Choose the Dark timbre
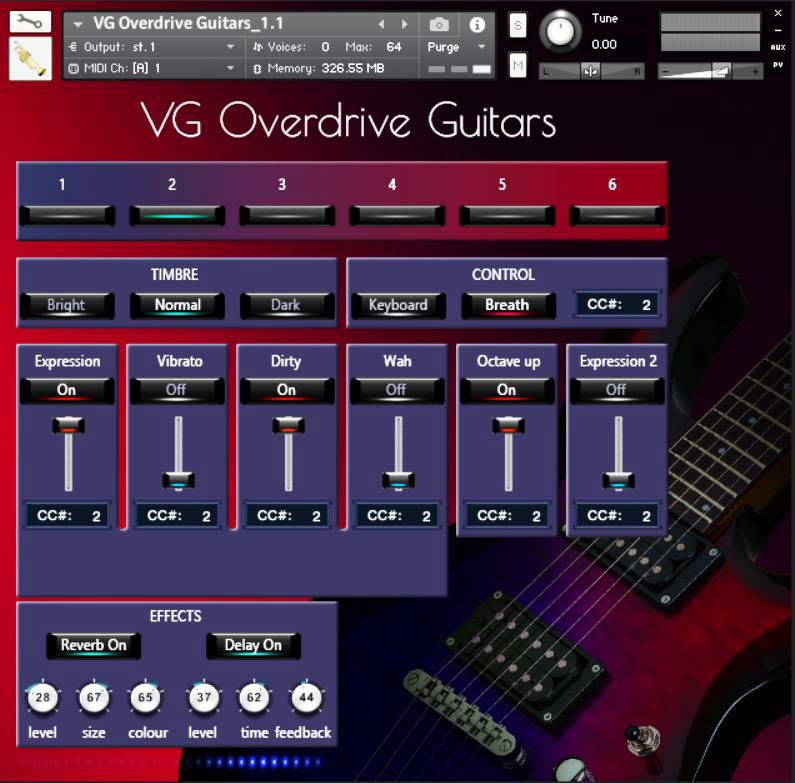 pos(287,305)
